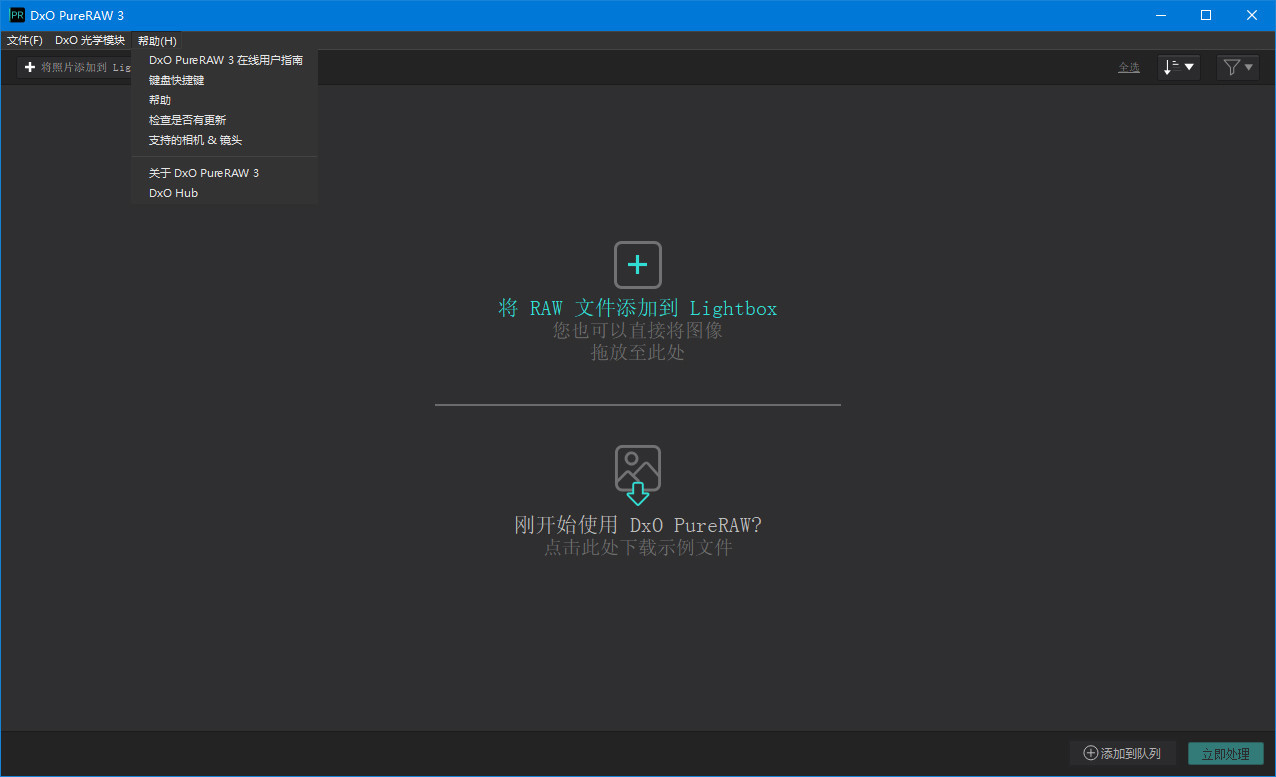
Task: Click the large plus add-files icon
Action: 638,265
